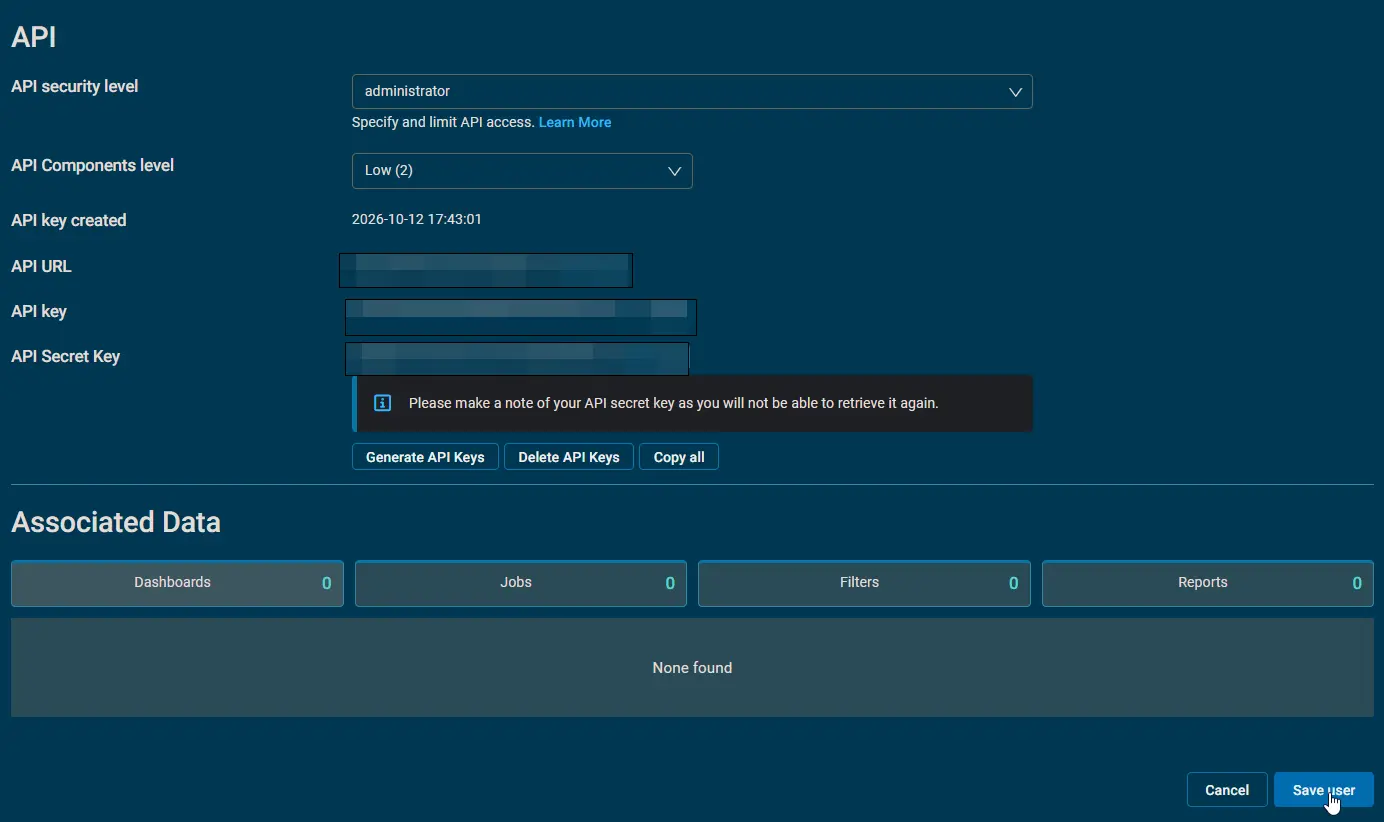This screenshot has width=1384, height=822.
Task: Click the blurred API key value
Action: pyautogui.click(x=521, y=317)
